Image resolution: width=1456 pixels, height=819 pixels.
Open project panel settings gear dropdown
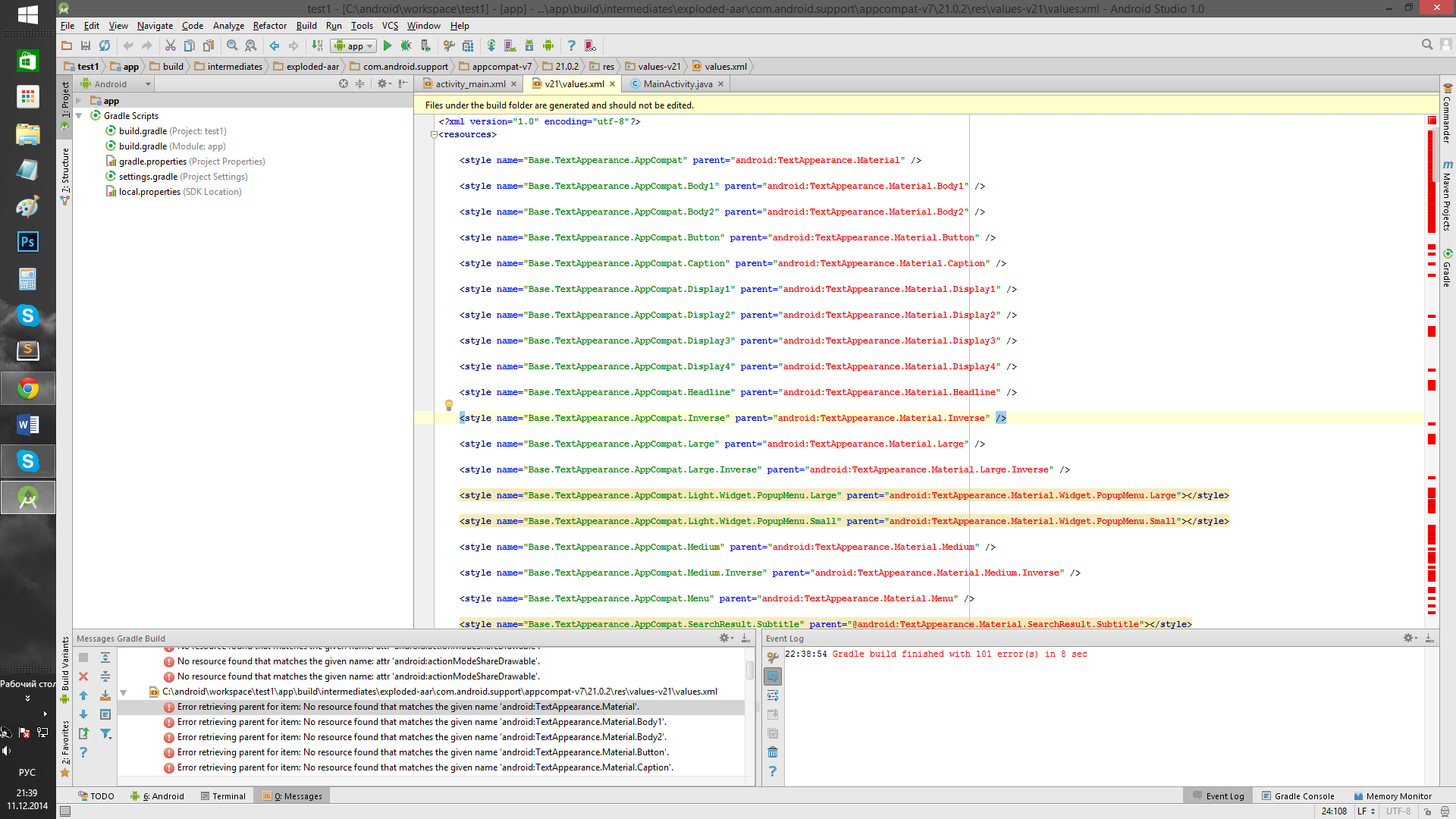[x=384, y=84]
